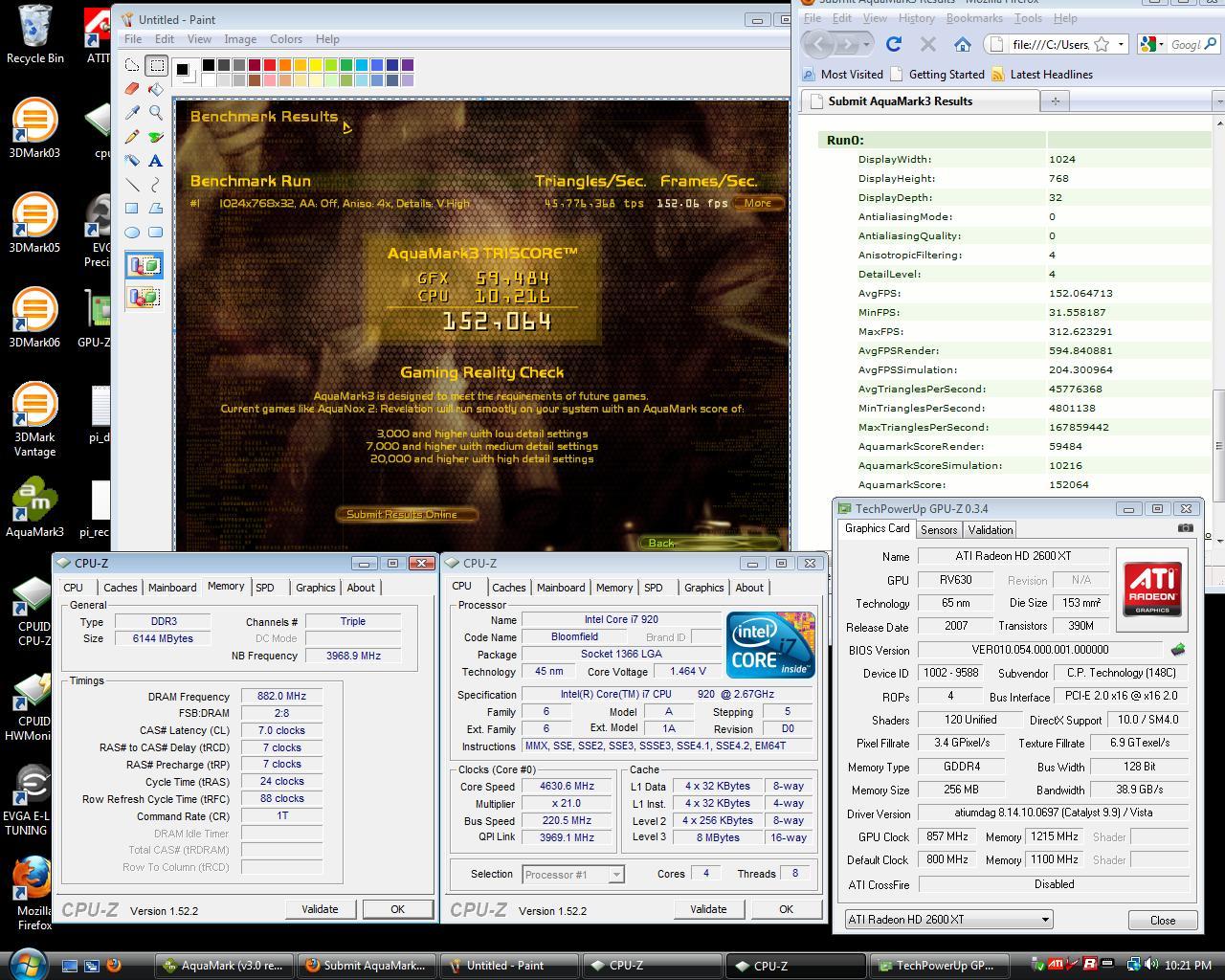The height and width of the screenshot is (980, 1225).
Task: Choose the Fill With Color bucket tool
Action: click(156, 89)
